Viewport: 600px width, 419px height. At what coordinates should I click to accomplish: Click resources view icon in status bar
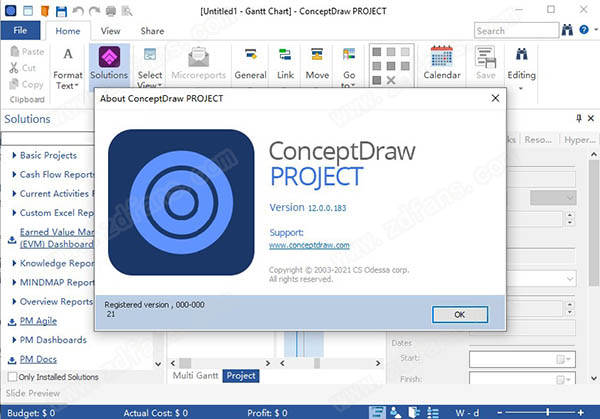point(396,412)
